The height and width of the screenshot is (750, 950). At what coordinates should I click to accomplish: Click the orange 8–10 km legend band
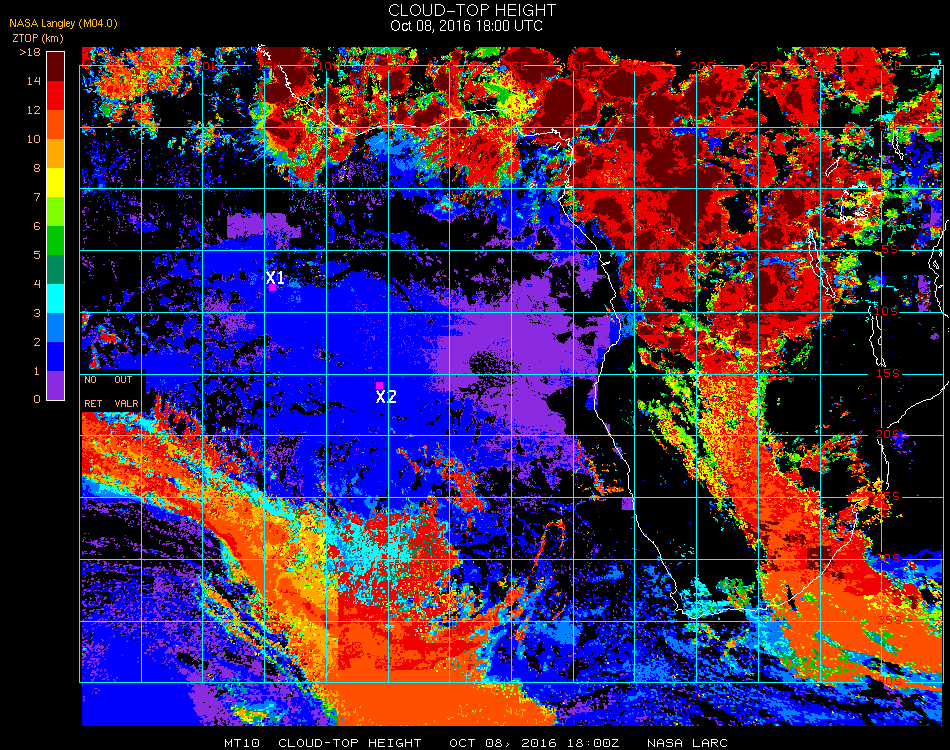coord(55,154)
